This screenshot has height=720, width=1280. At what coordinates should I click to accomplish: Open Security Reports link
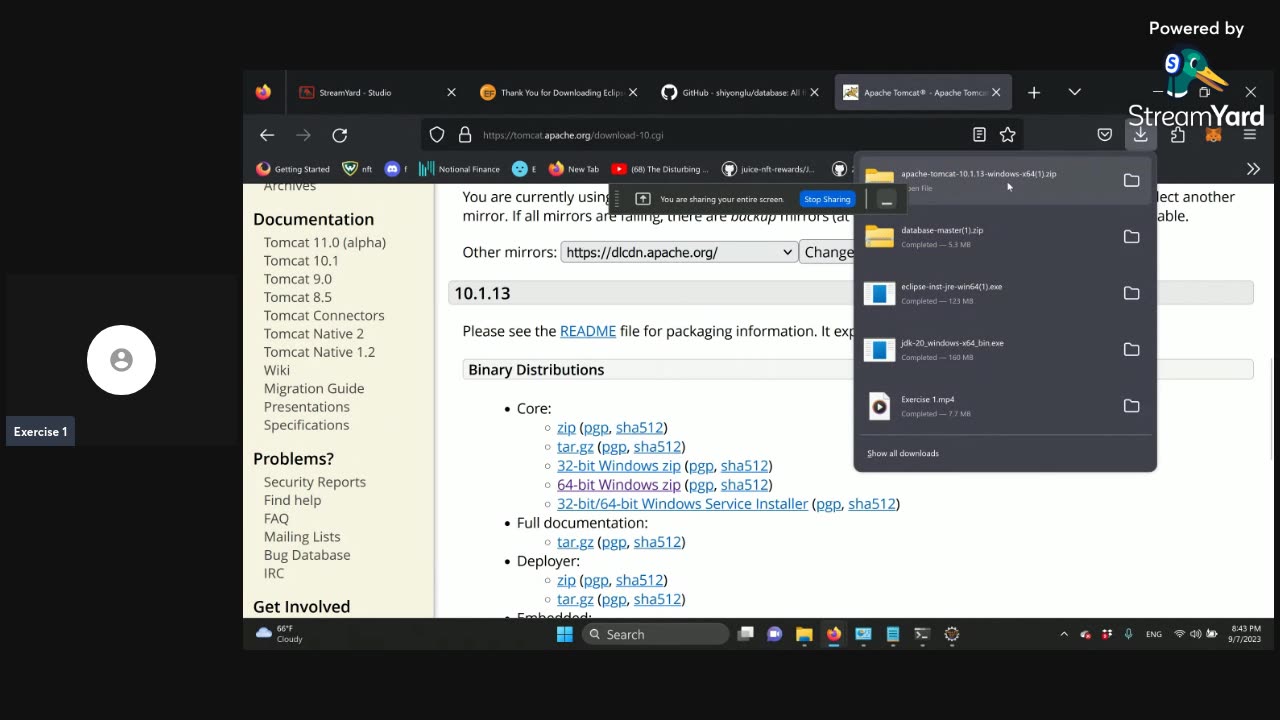click(315, 482)
